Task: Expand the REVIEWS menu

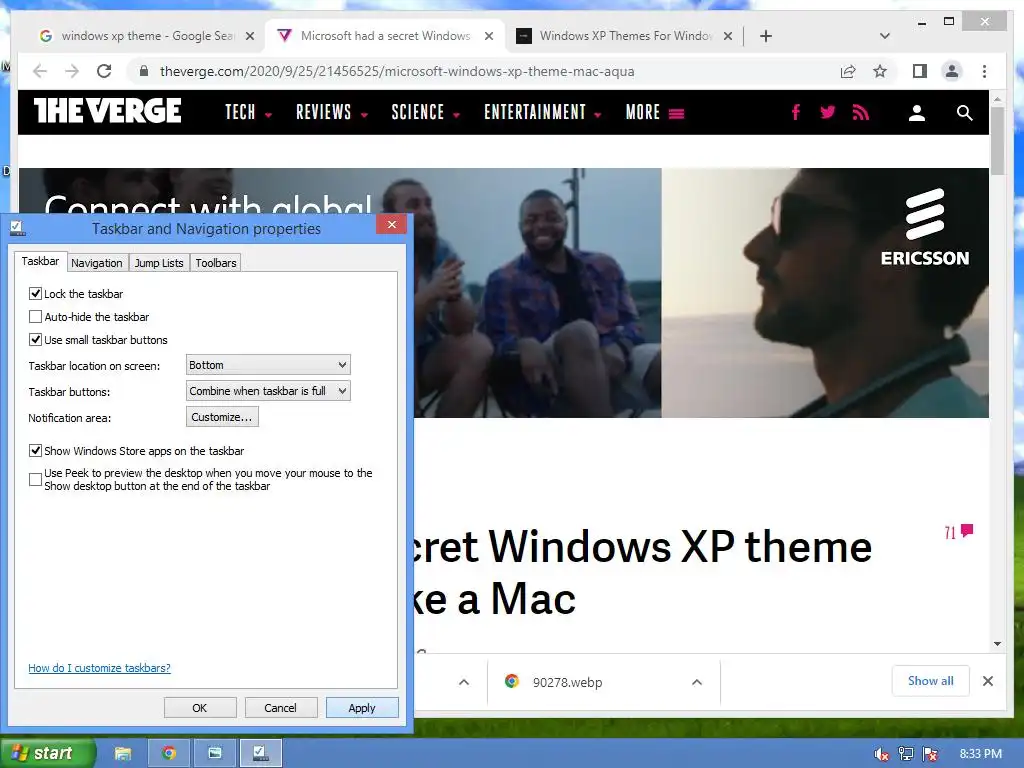Action: [332, 112]
